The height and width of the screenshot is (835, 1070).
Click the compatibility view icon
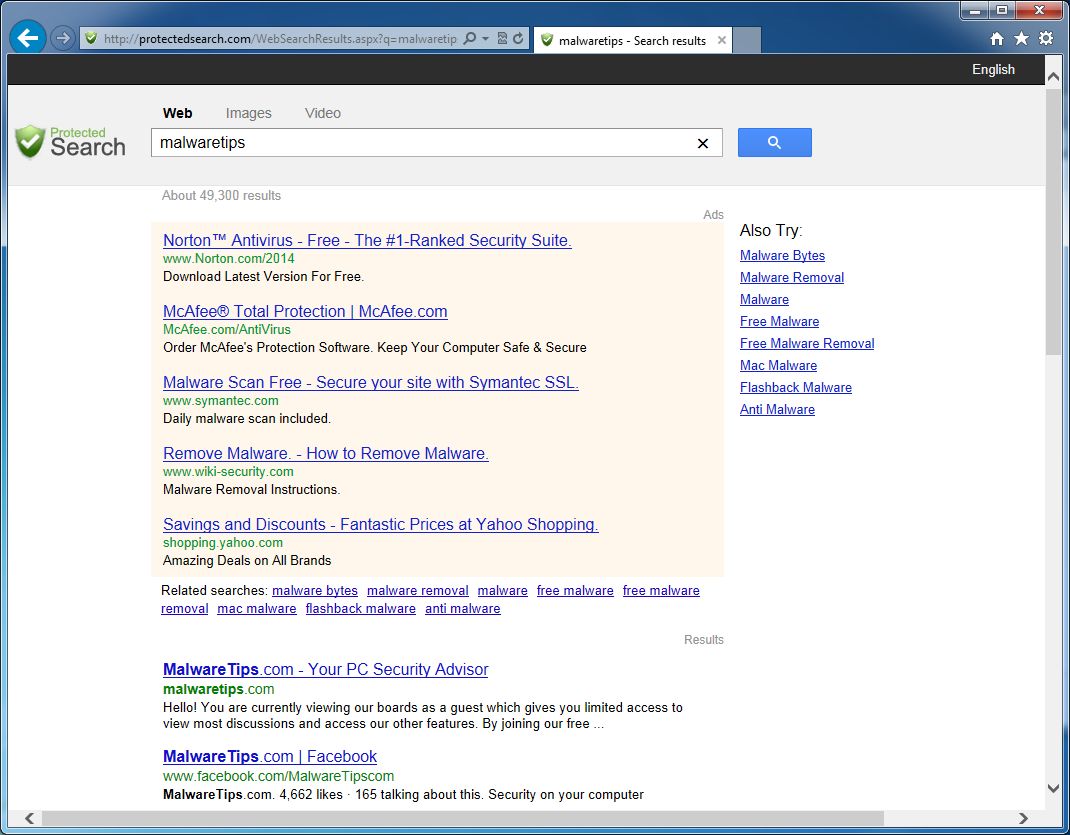[x=502, y=39]
